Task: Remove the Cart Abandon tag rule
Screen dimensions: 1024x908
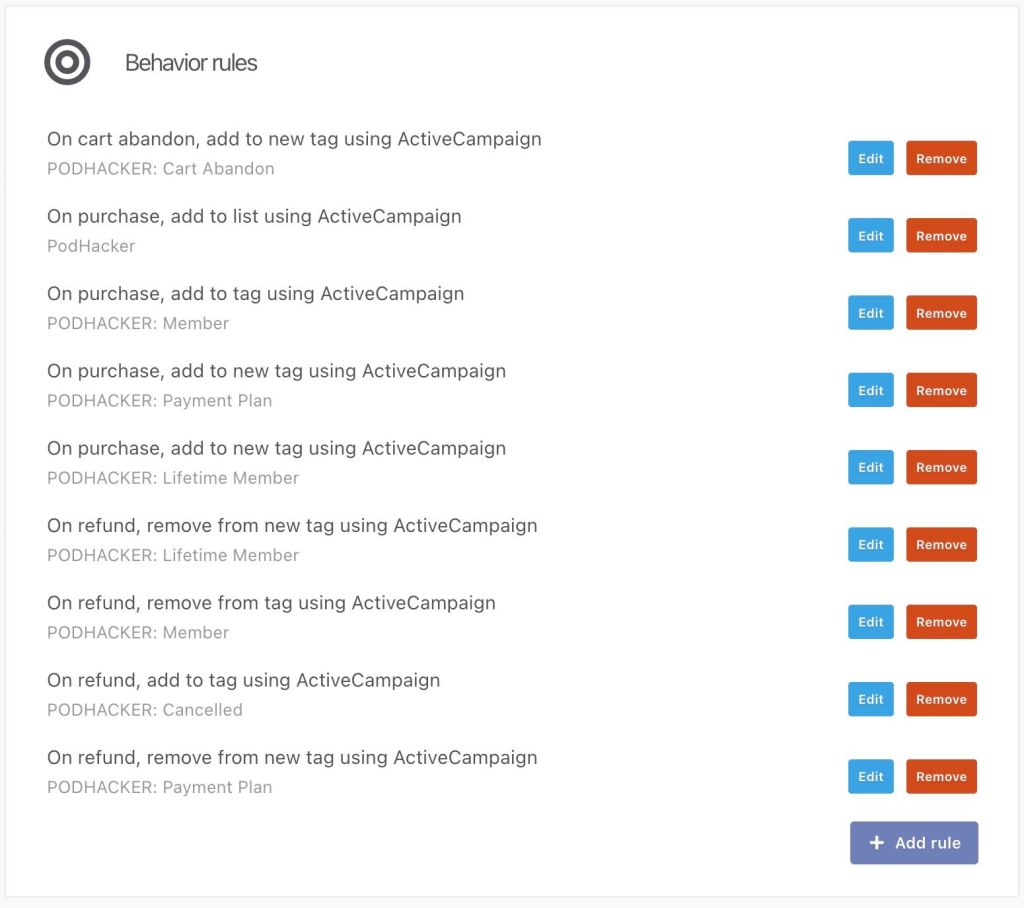Action: (x=941, y=158)
